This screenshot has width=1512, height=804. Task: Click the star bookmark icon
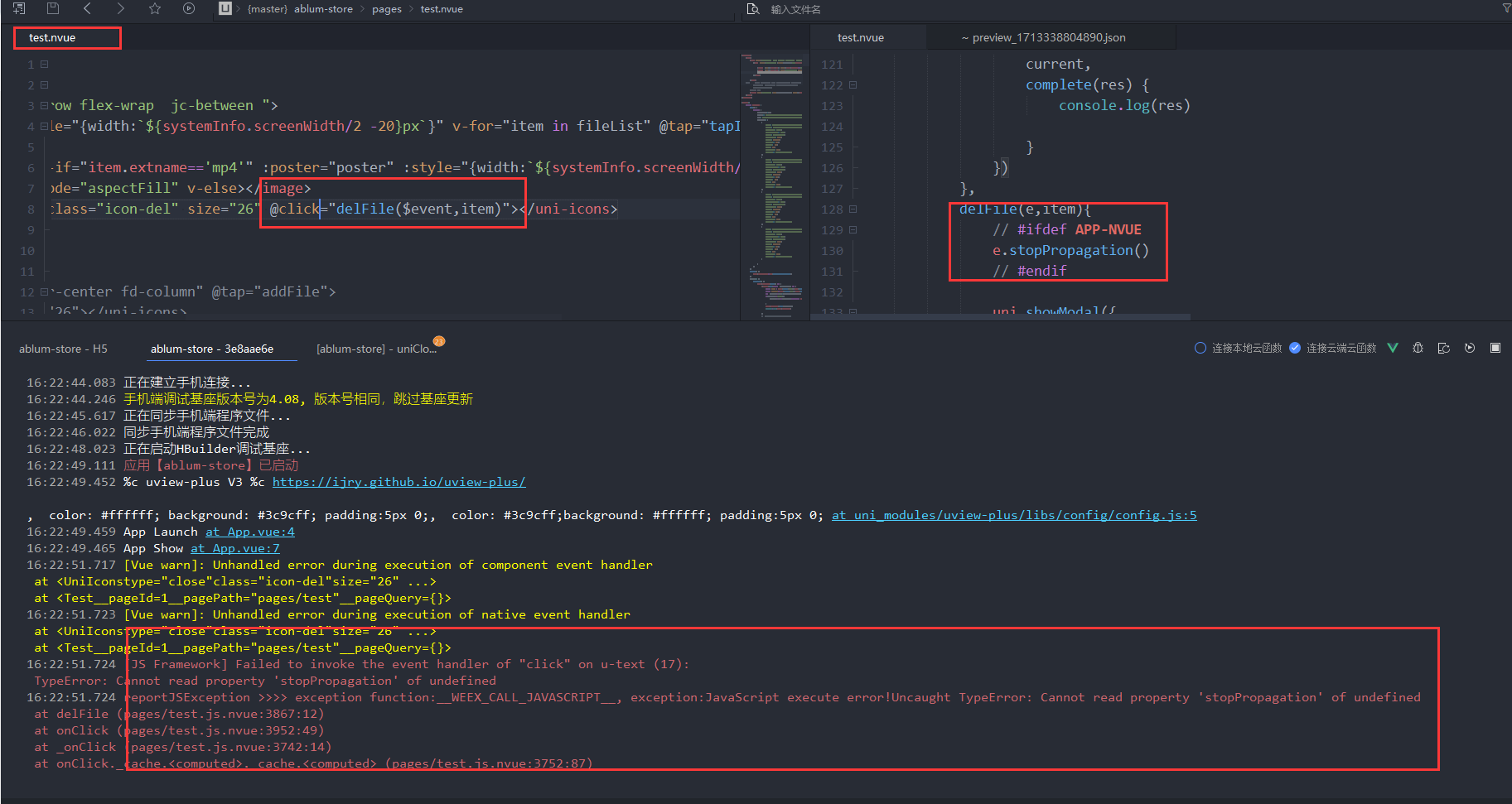tap(155, 8)
